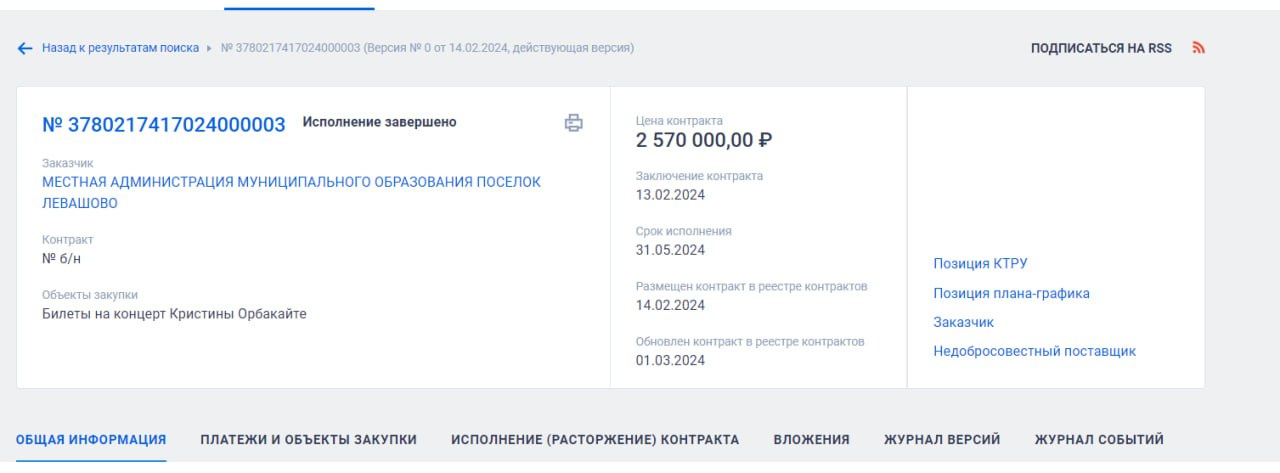Open customer 'МЕСТНАЯ АДМИНИСТРАЦИЯ МУНИЦИПАЛЬНОГО ОБРАЗОВАНИЯ' link
The width and height of the screenshot is (1280, 473).
coord(291,183)
